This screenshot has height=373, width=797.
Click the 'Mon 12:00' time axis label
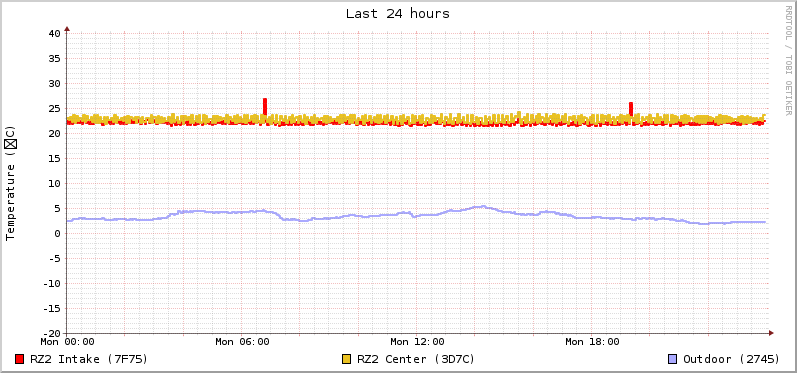click(417, 342)
